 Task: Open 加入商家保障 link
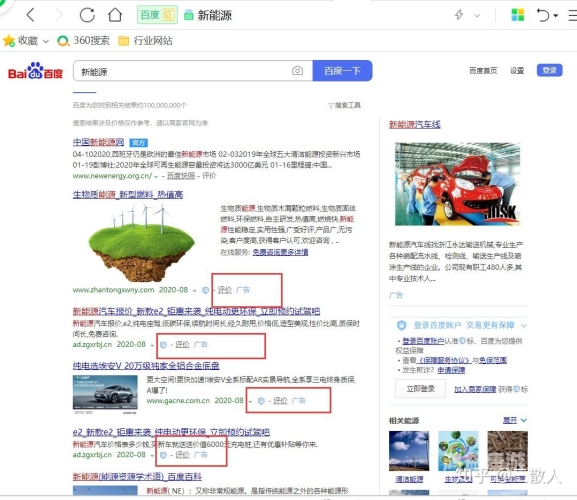pos(475,389)
